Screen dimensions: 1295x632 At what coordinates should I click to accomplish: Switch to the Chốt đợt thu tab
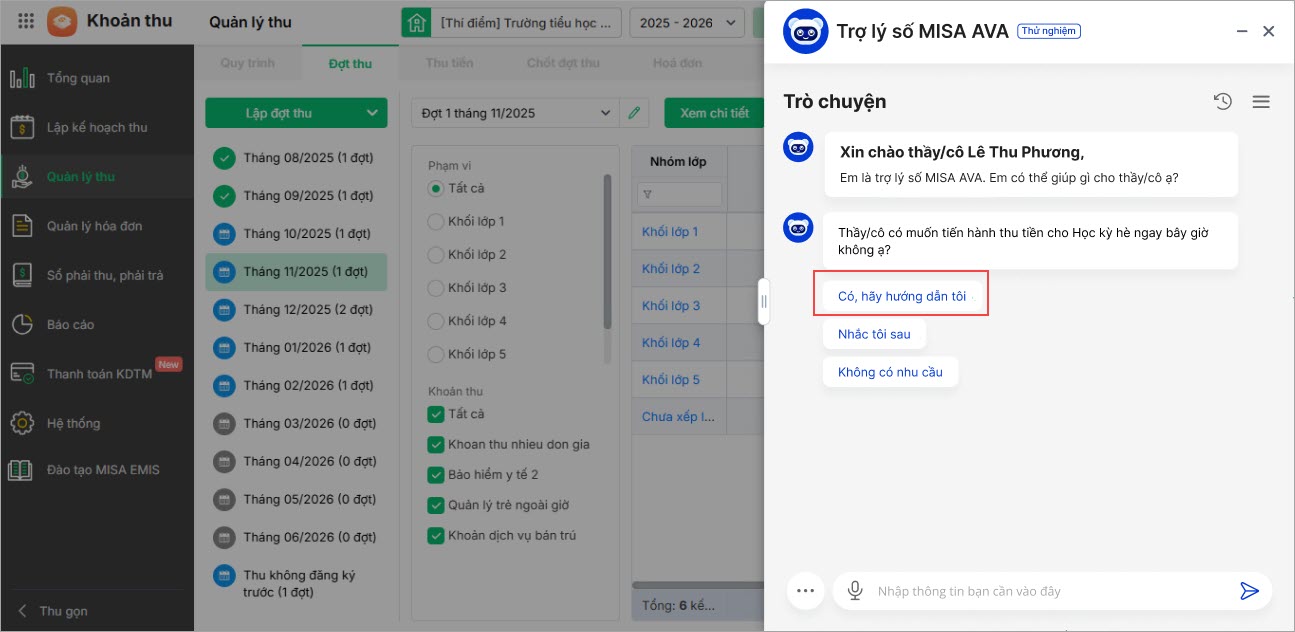coord(563,63)
